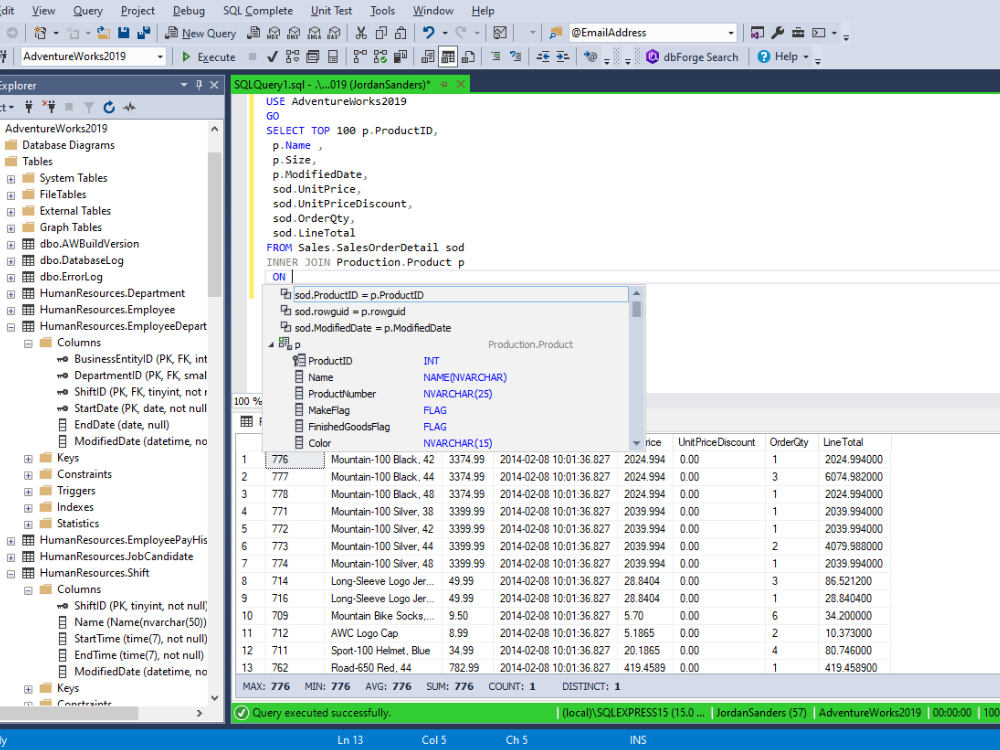
Task: Toggle Include Live Query Statistics
Action: 381,57
